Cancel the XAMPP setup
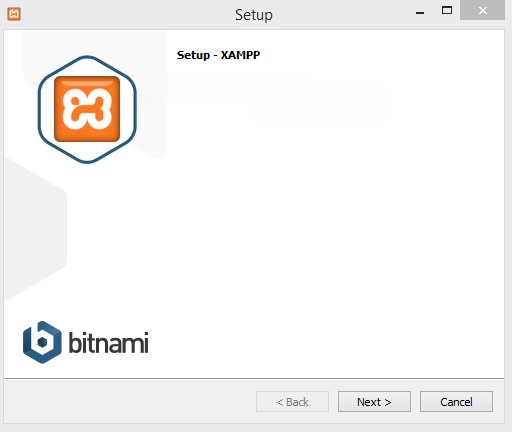512x432 pixels. [456, 402]
